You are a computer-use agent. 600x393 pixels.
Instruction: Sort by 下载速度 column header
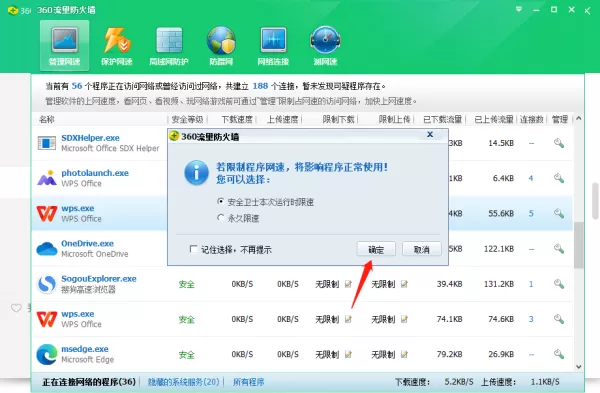[x=237, y=119]
